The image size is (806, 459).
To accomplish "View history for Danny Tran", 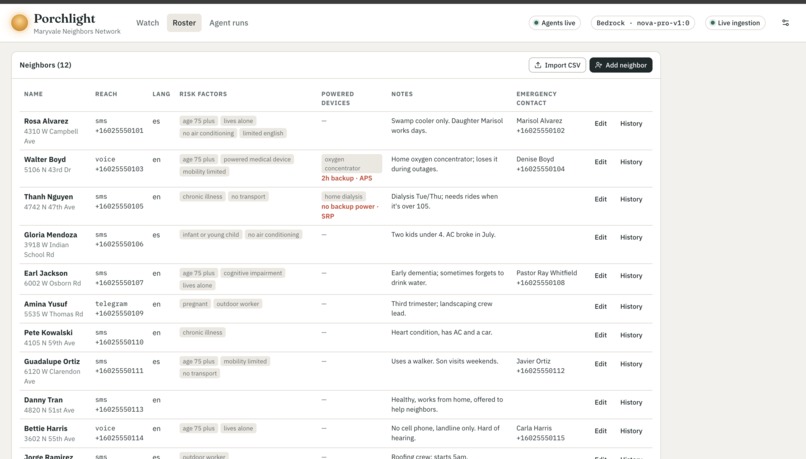I will [631, 402].
